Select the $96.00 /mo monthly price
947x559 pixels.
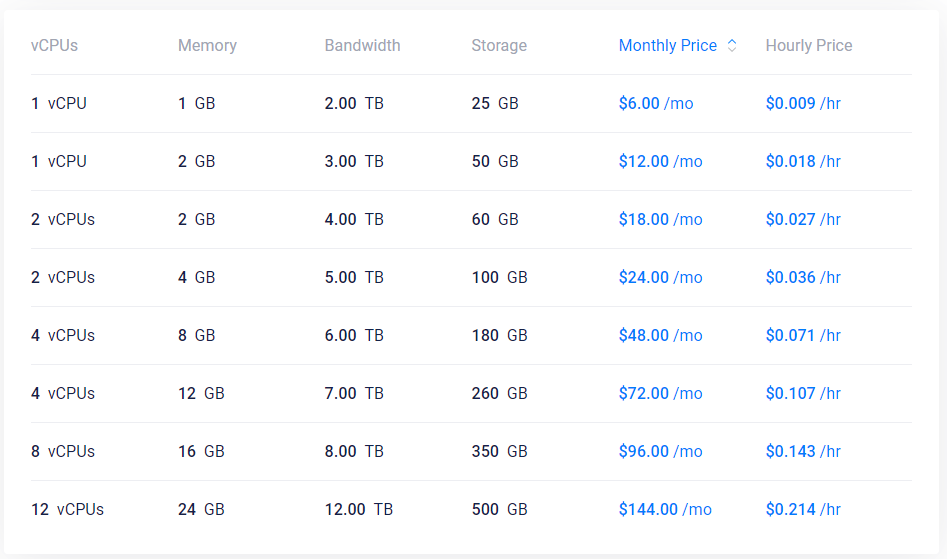(x=661, y=451)
